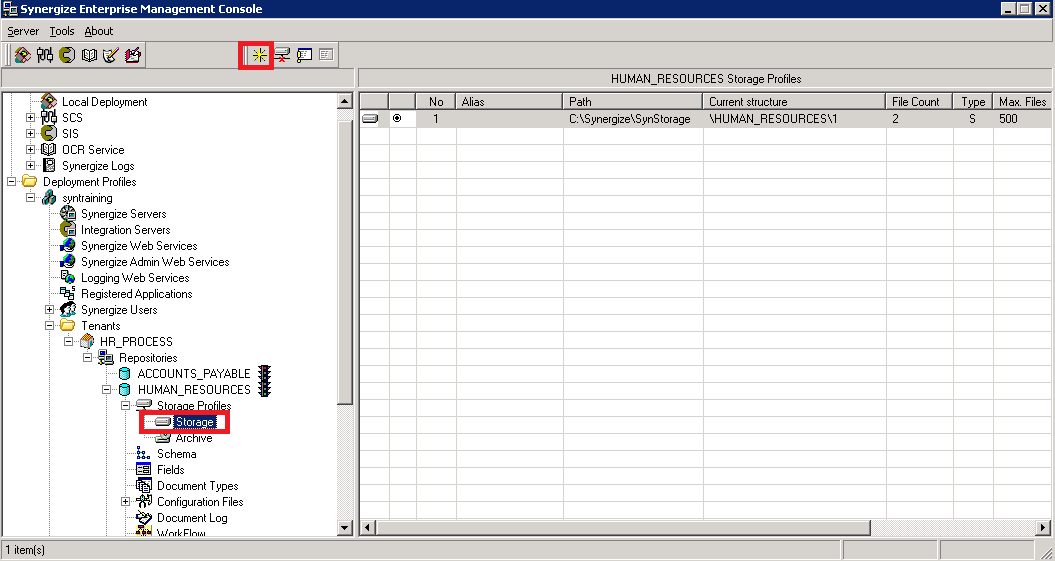1055x561 pixels.
Task: Click the C:\Synergize\SynStorage path cell
Action: pos(633,119)
